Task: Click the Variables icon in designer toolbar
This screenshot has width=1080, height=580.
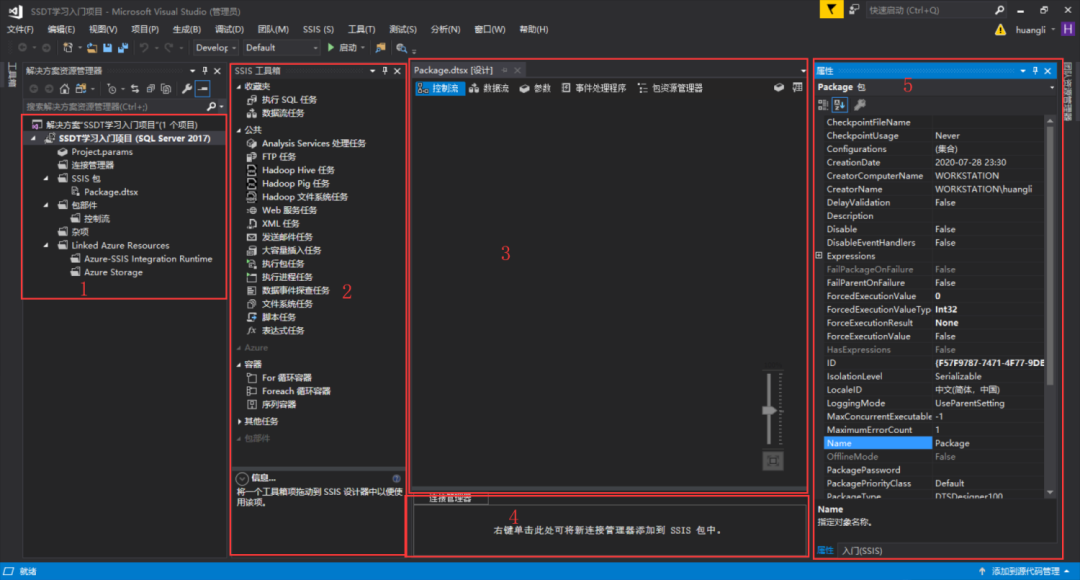Action: tap(797, 87)
